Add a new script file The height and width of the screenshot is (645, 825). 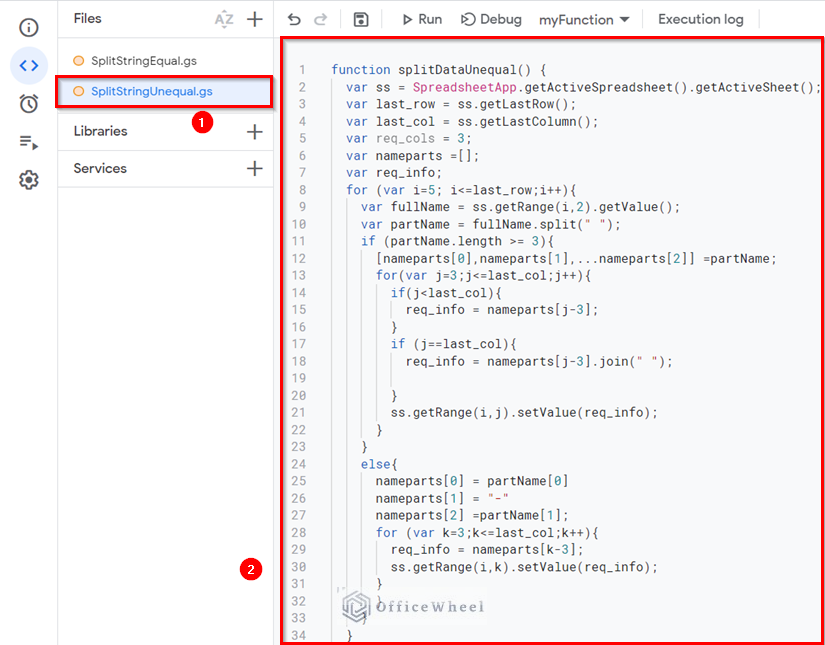pos(254,18)
